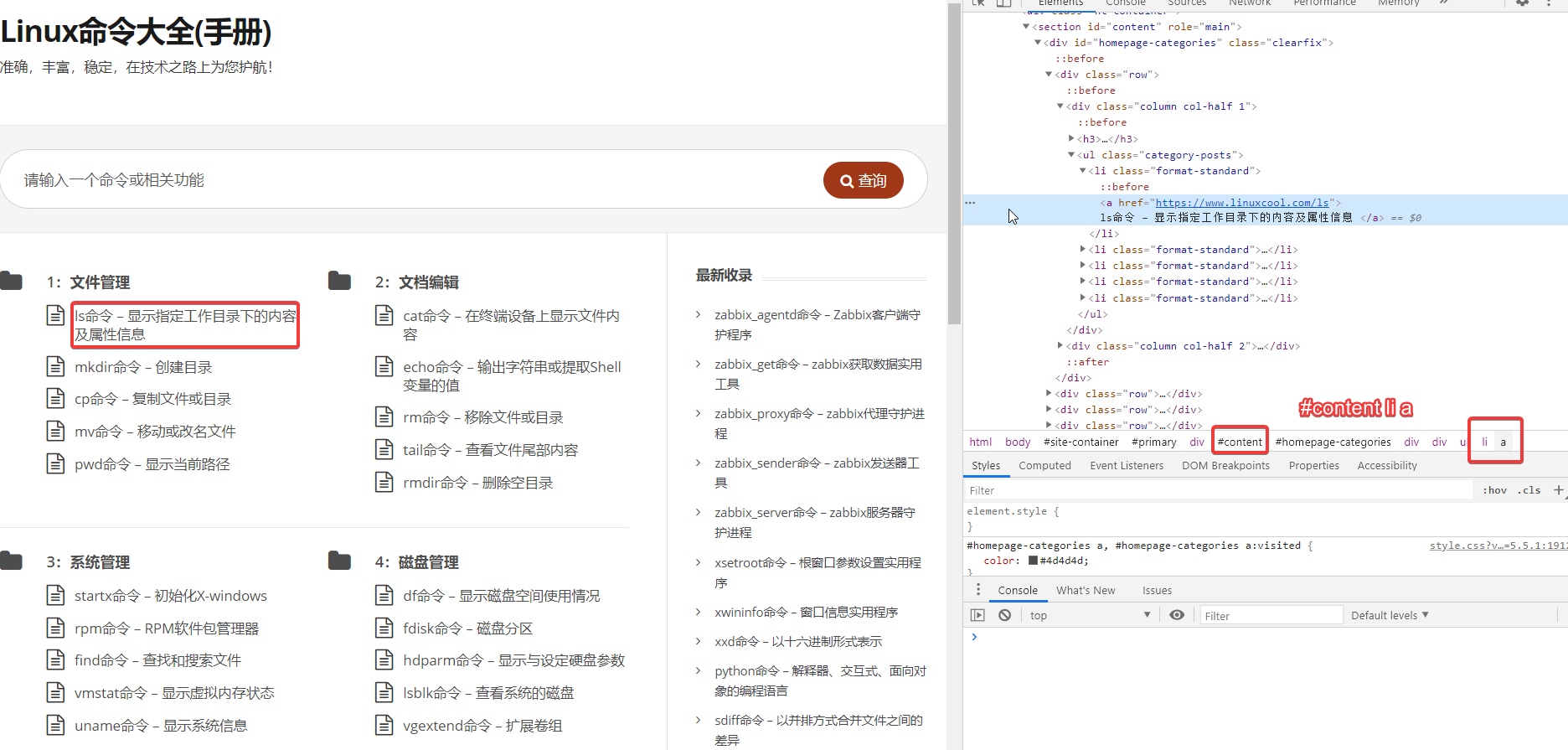Screen dimensions: 1568x750
Task: Open the ls命令 link
Action: pos(186,325)
